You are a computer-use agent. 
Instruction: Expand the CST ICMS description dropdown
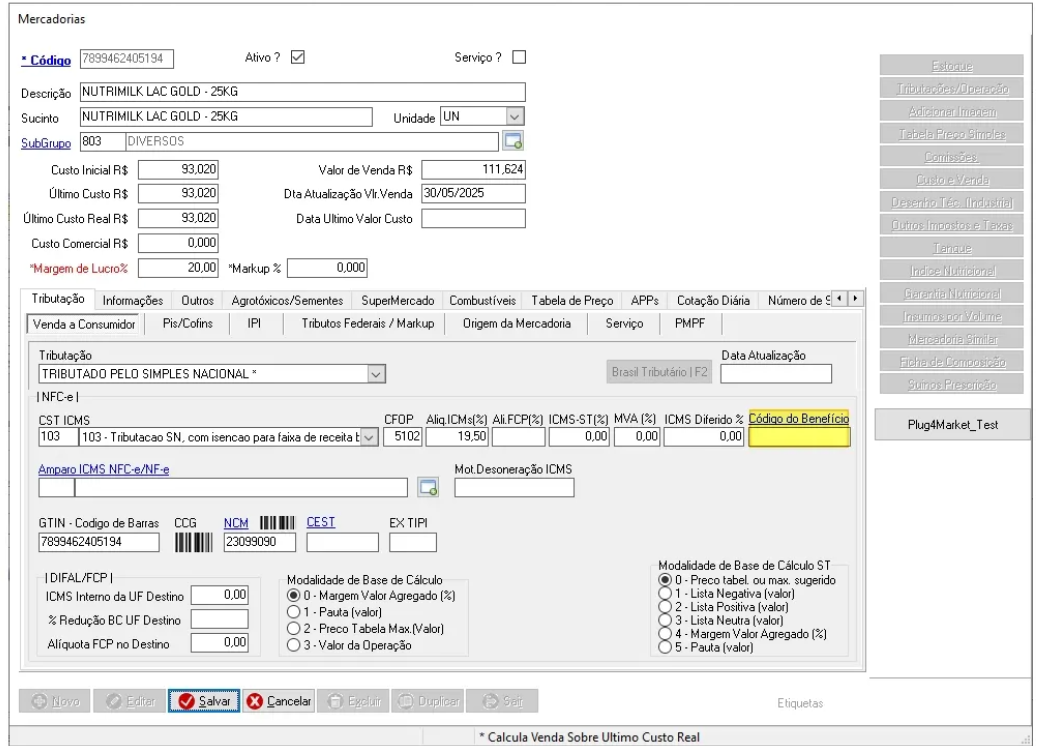coord(369,437)
